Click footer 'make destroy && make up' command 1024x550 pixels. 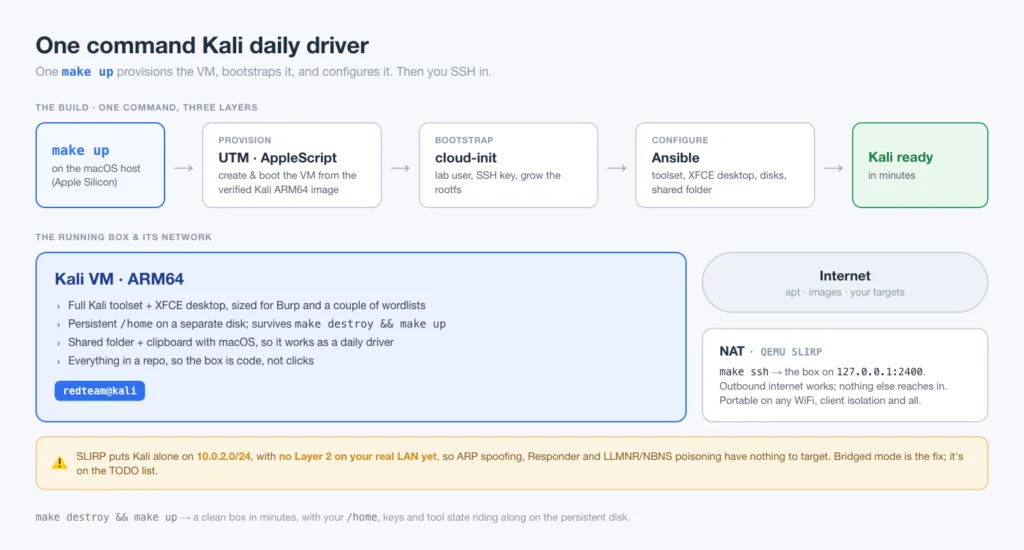coord(106,517)
